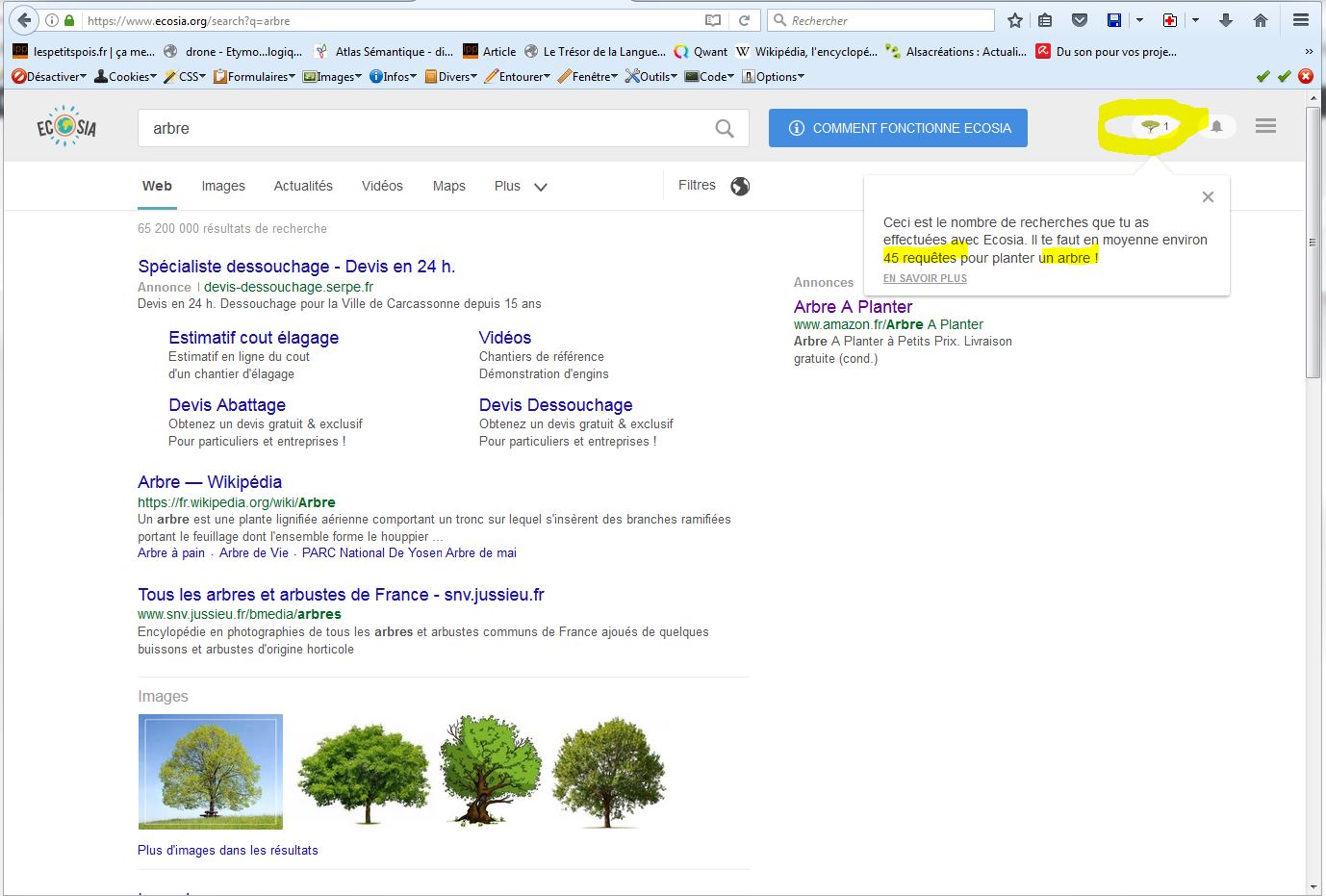Open the Cookies toolbar dropdown

tap(125, 77)
